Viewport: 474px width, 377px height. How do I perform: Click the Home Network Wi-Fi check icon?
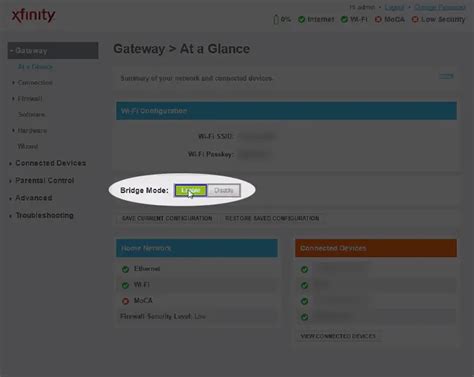pyautogui.click(x=125, y=285)
